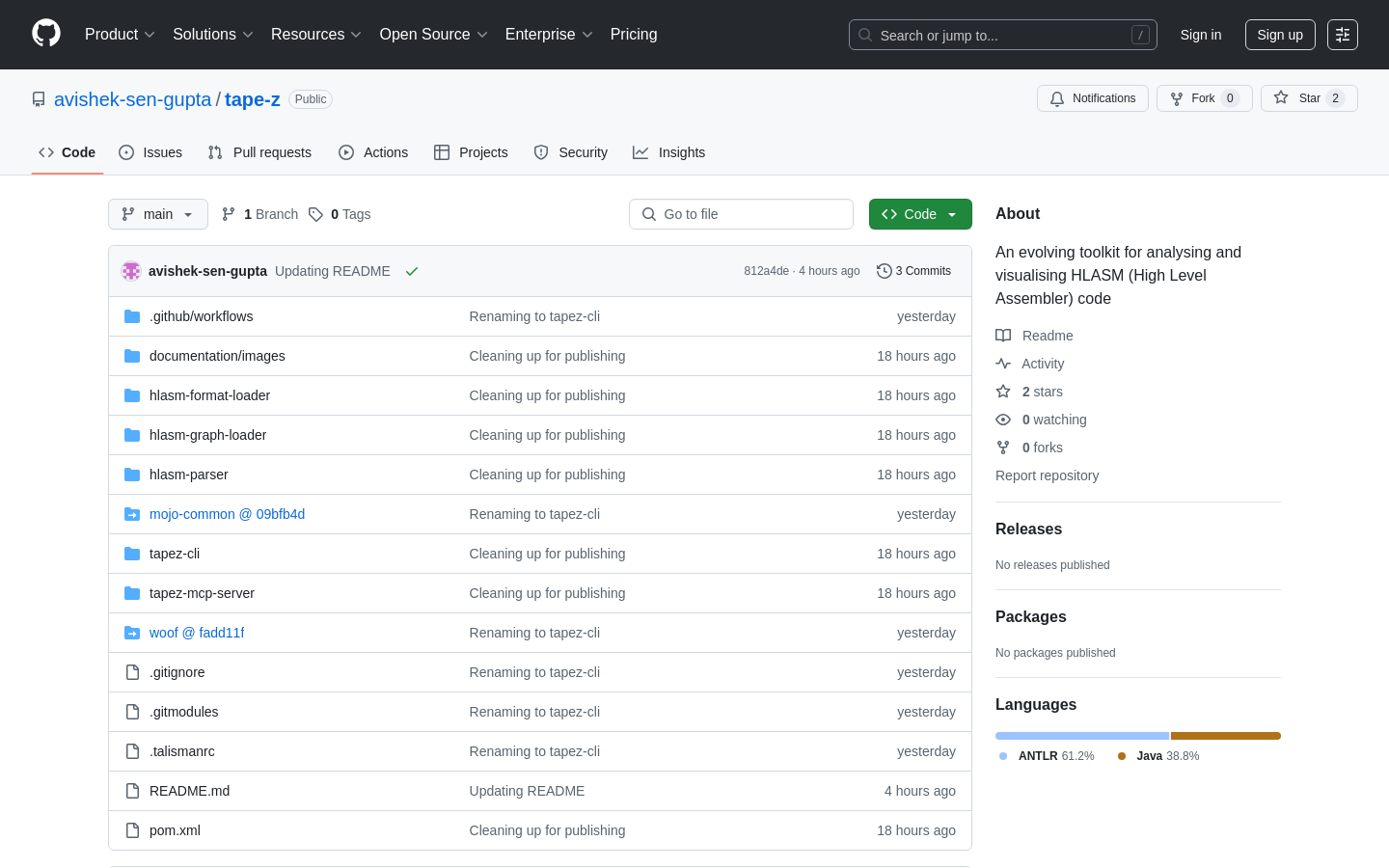Click the woof submodule folder icon

pos(132,633)
